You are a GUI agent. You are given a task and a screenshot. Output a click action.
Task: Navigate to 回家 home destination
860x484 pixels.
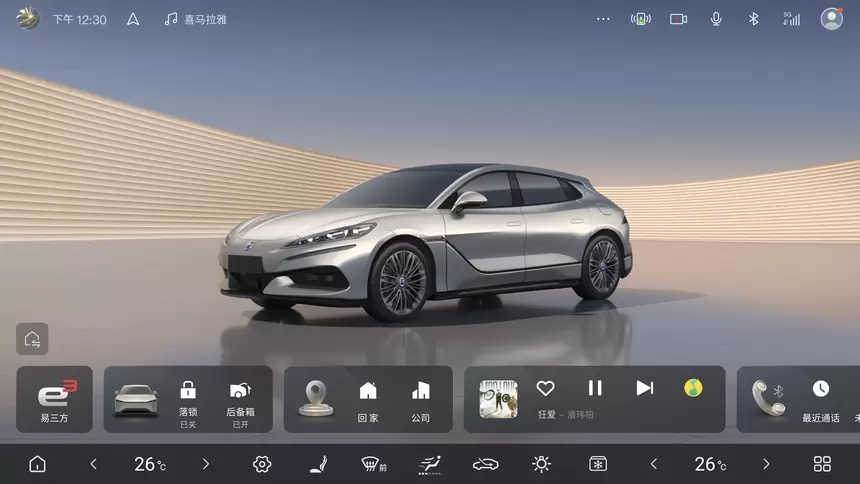[x=368, y=398]
